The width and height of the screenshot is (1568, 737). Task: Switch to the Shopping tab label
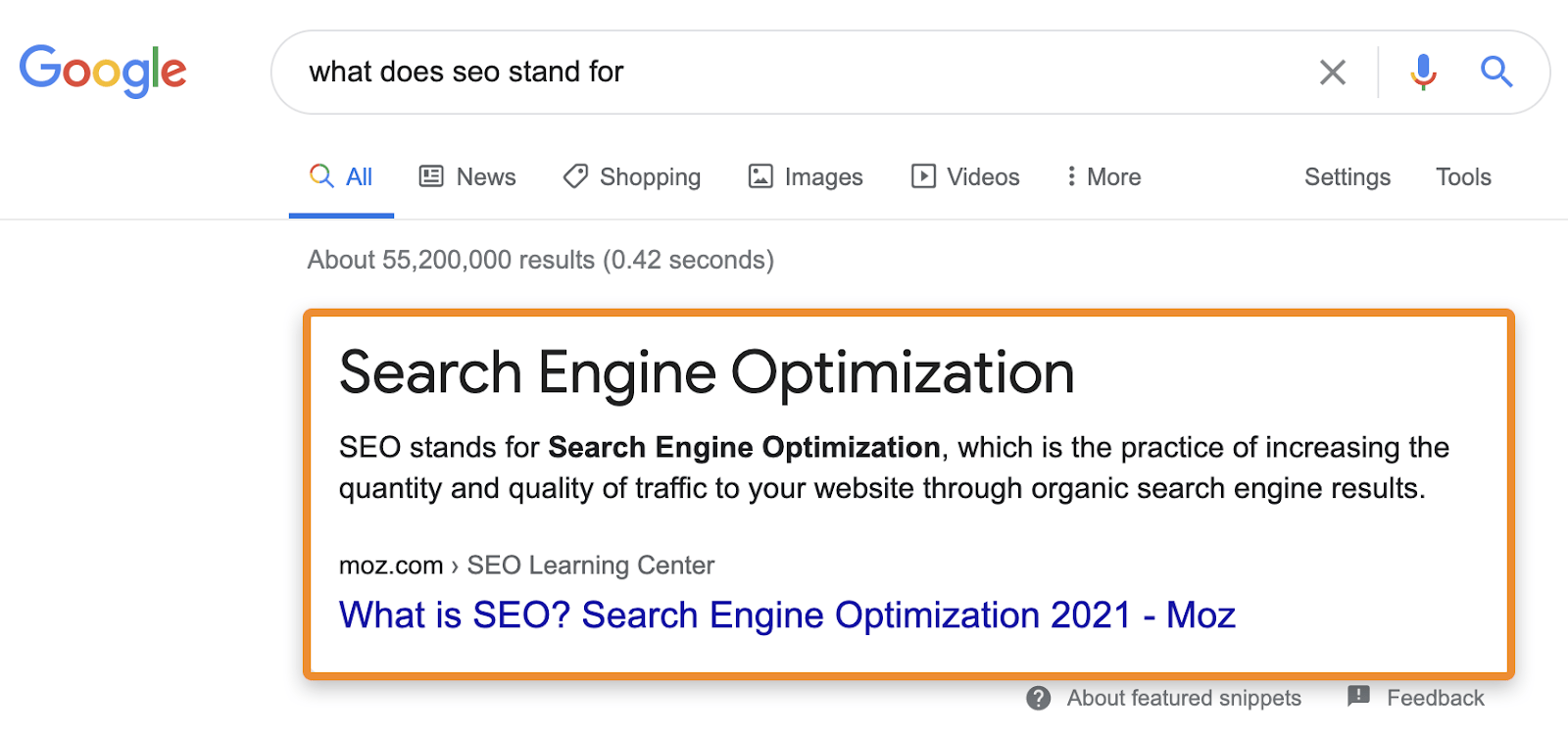pos(650,176)
